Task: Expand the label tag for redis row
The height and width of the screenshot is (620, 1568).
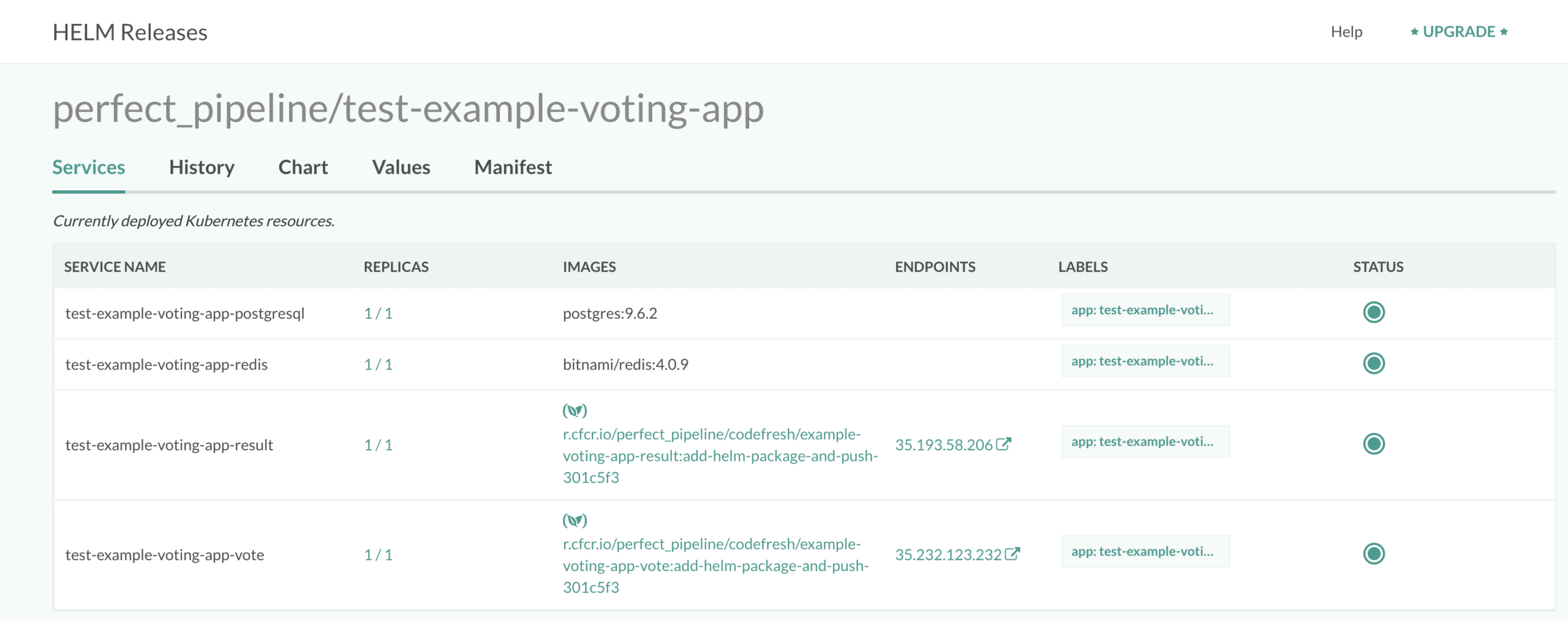Action: pos(1145,362)
